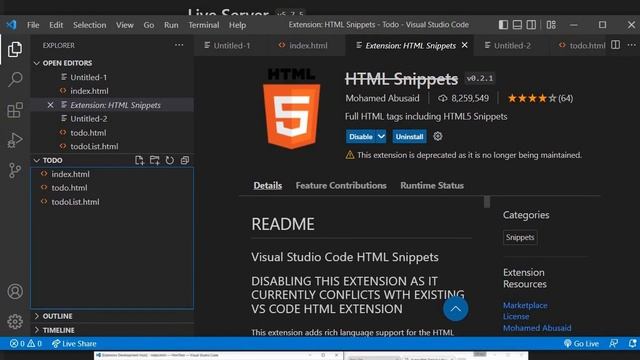Collapse the Open Editors section
The image size is (640, 360).
point(37,63)
